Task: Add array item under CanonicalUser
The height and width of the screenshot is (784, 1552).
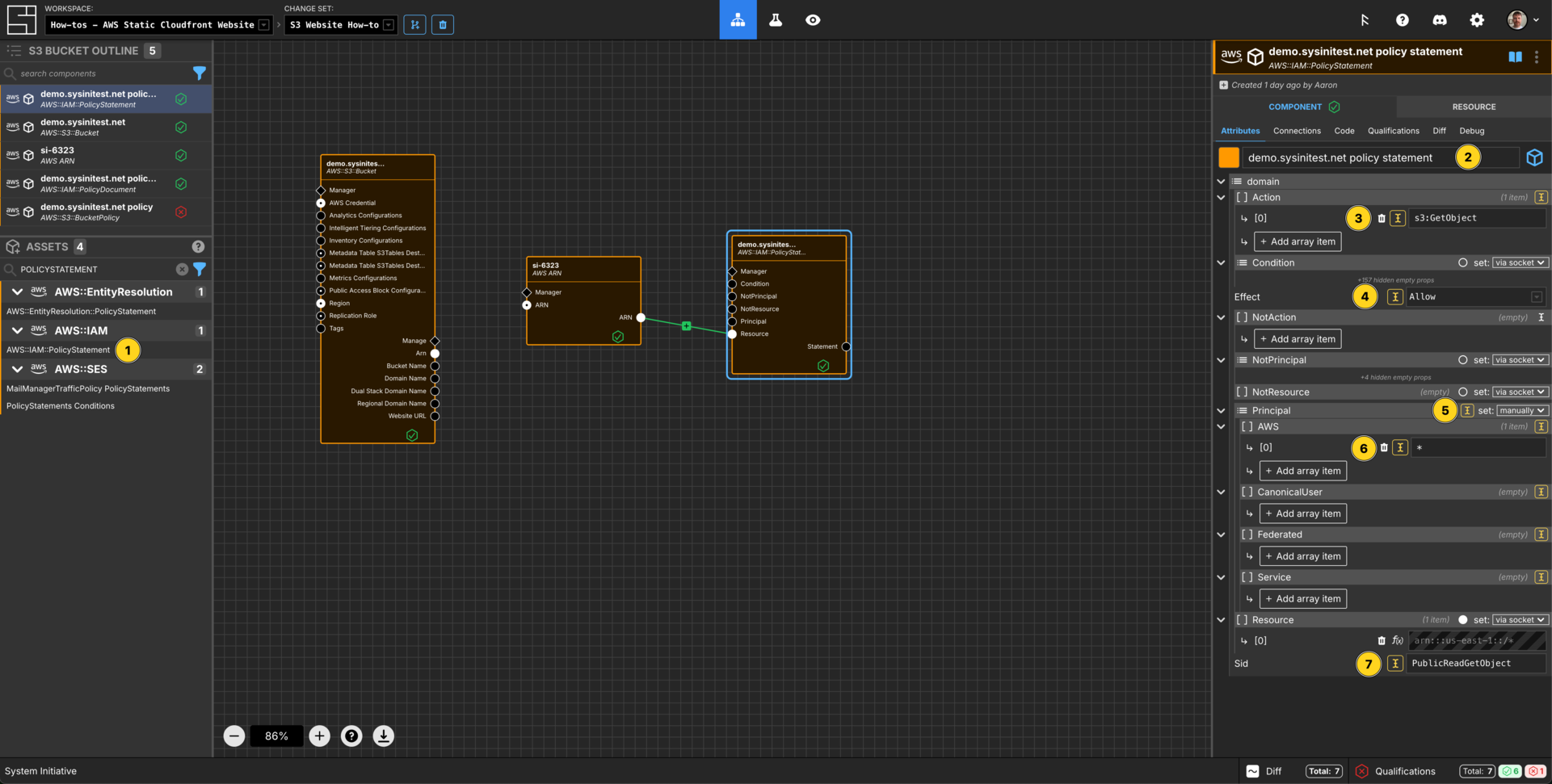Action: coord(1302,514)
